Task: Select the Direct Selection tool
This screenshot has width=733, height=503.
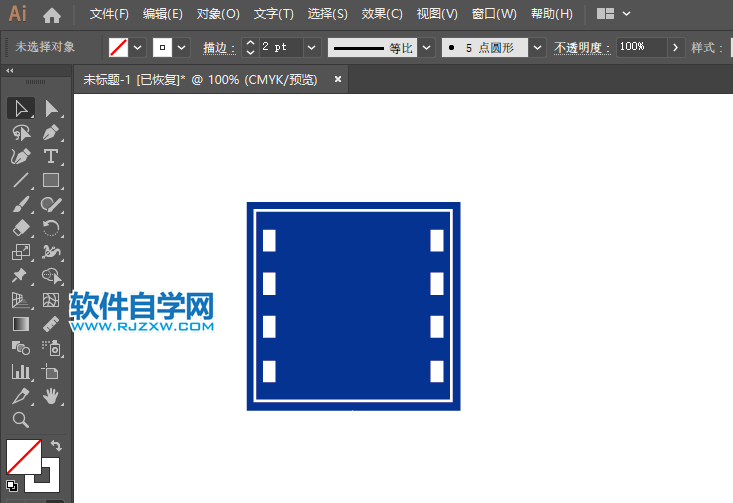Action: [x=52, y=108]
